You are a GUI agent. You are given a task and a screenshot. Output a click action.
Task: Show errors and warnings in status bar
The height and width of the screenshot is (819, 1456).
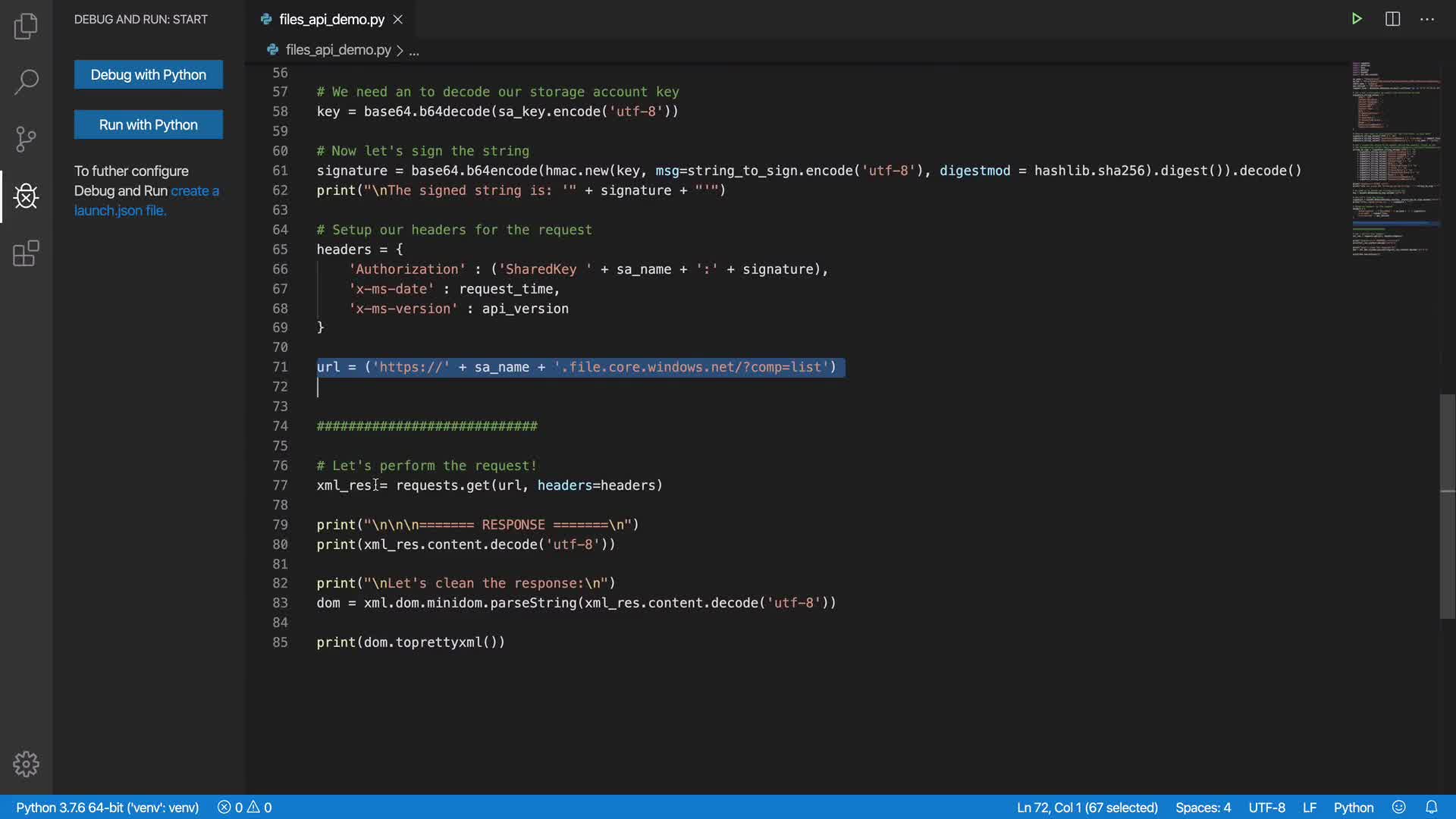click(x=244, y=808)
